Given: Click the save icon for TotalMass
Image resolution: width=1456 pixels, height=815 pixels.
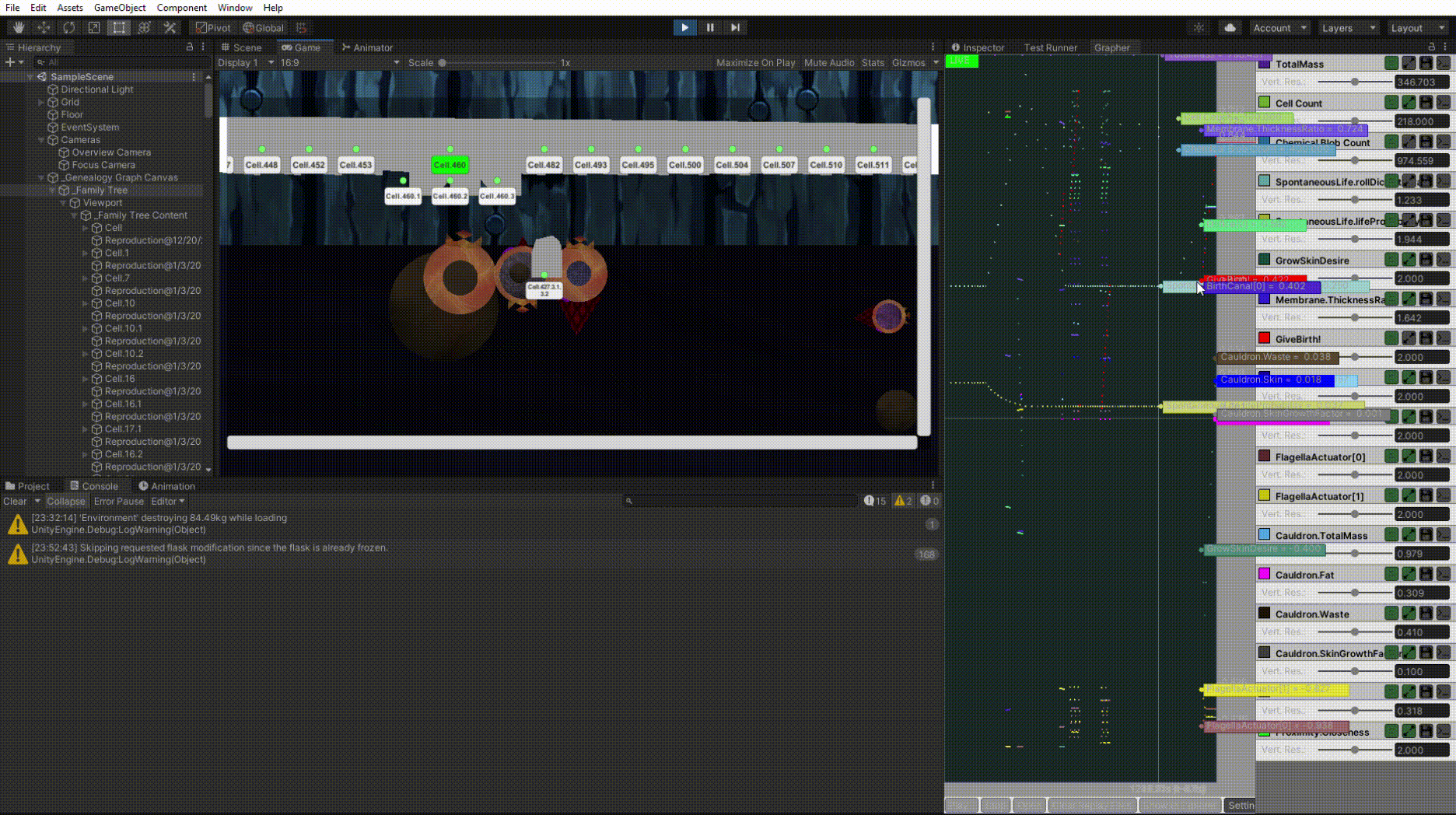Looking at the screenshot, I should click(1426, 63).
